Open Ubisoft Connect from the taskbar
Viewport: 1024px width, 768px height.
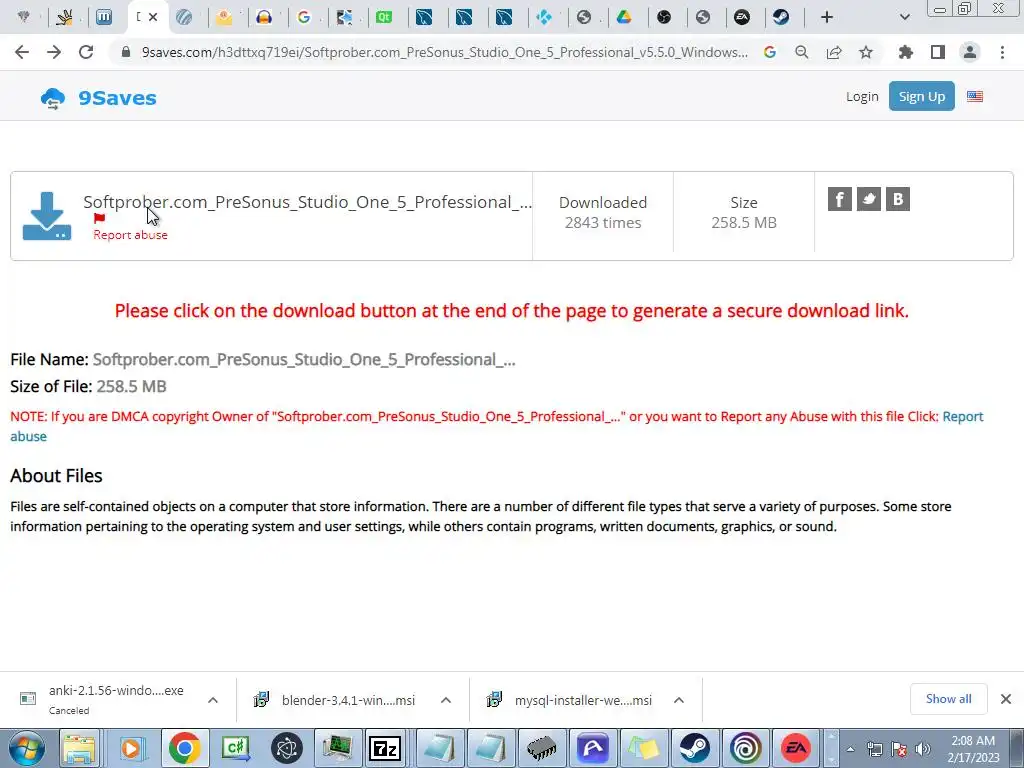click(x=745, y=748)
